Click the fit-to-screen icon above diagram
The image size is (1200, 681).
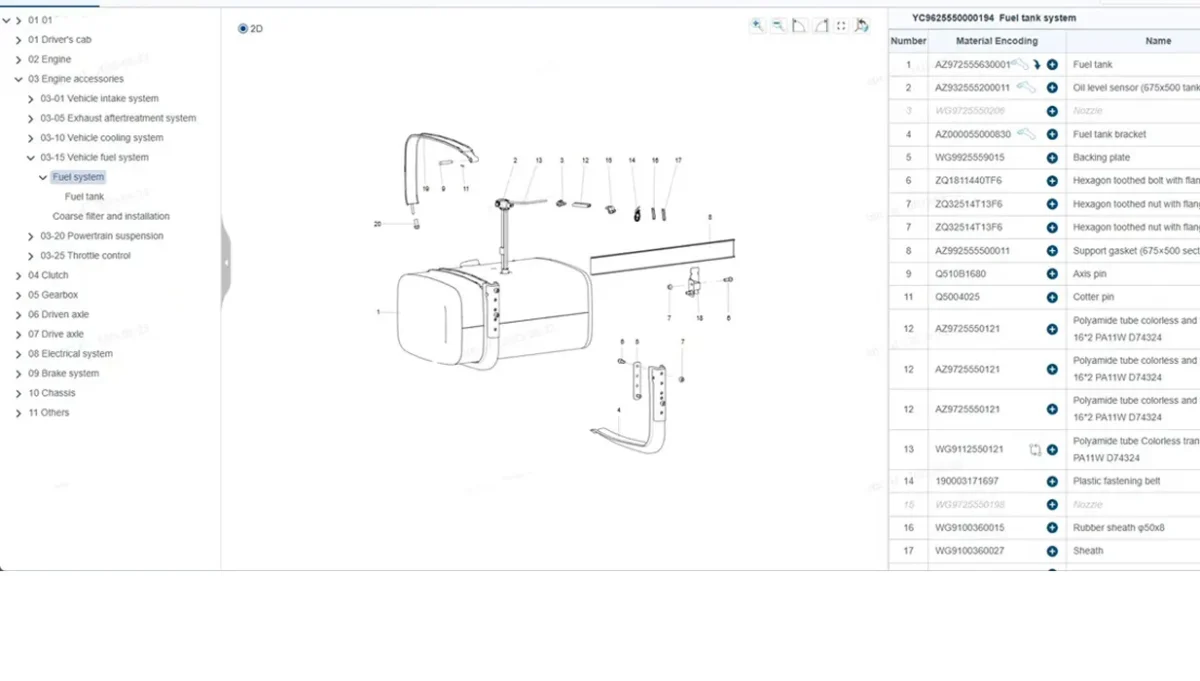[x=841, y=26]
